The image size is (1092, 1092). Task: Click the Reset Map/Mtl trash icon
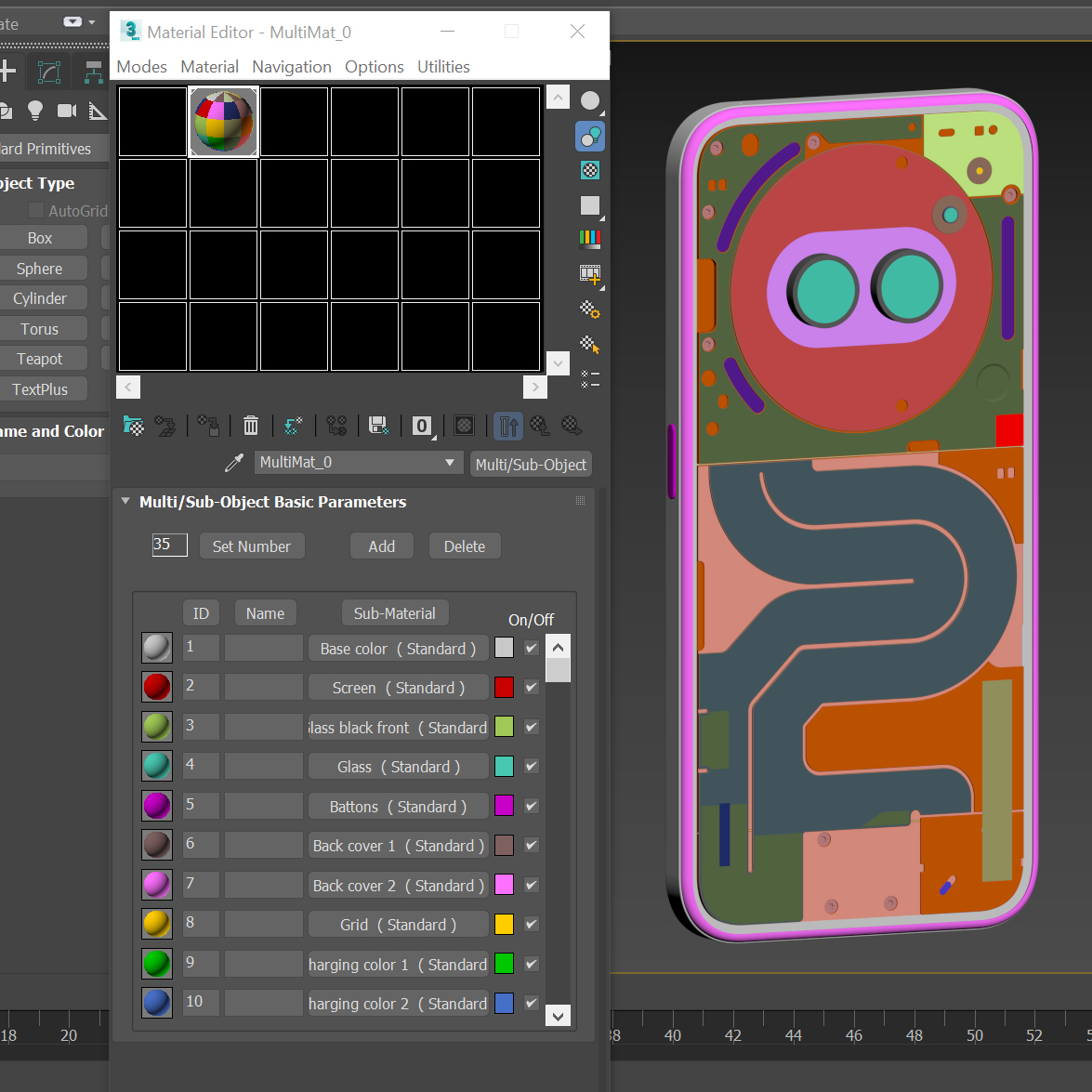251,426
